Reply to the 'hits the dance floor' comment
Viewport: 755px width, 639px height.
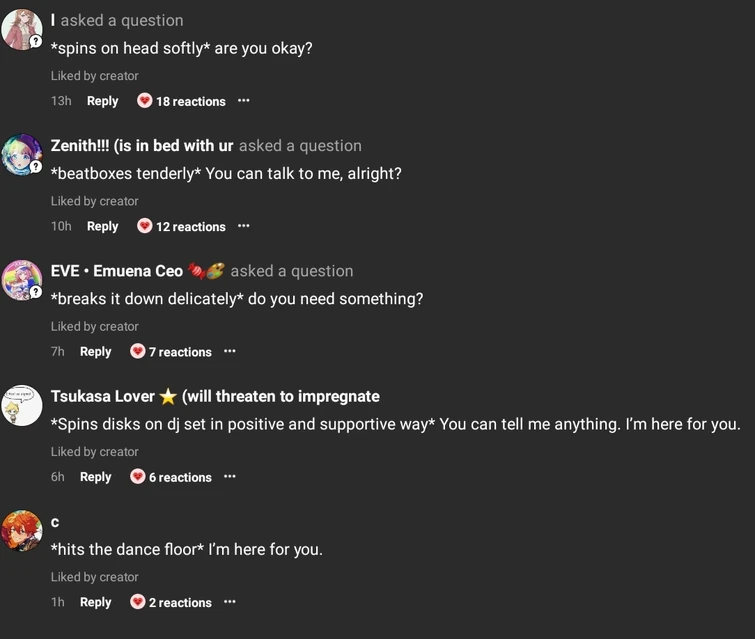pyautogui.click(x=95, y=602)
